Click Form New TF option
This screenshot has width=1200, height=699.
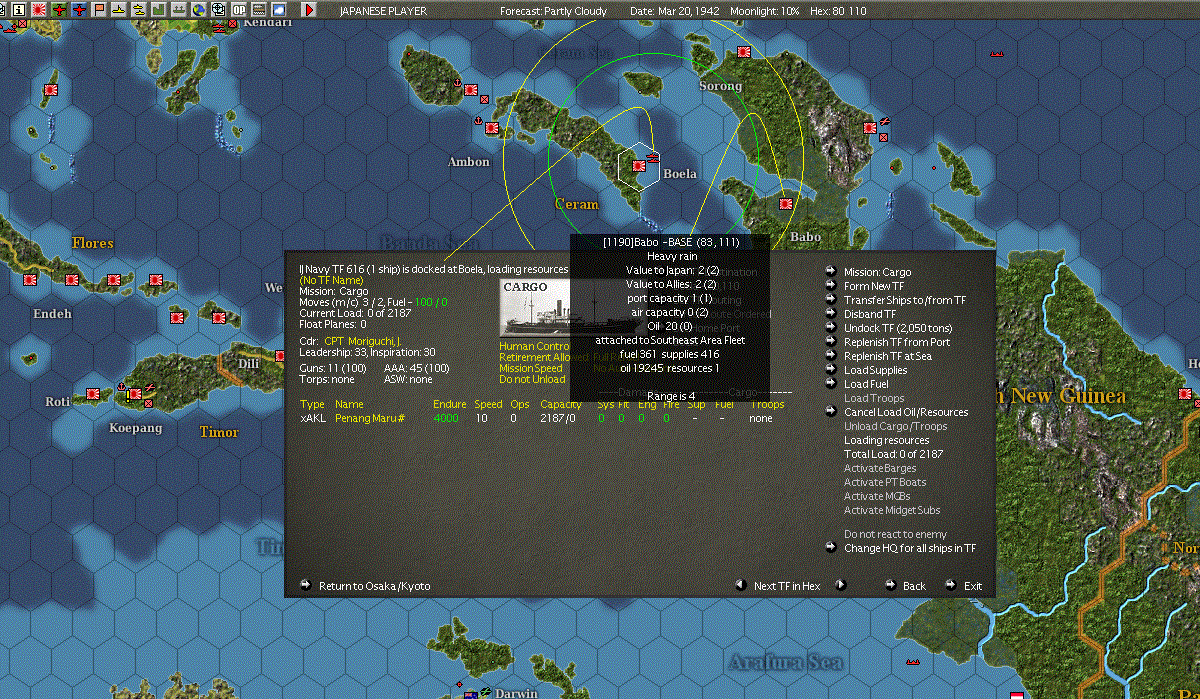[873, 286]
